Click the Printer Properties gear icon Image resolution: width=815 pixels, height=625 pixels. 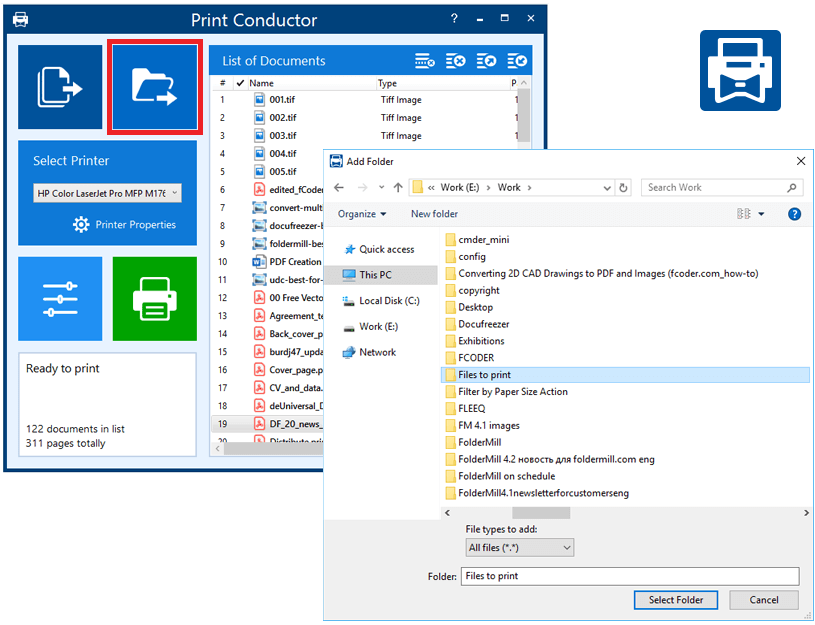click(x=81, y=225)
